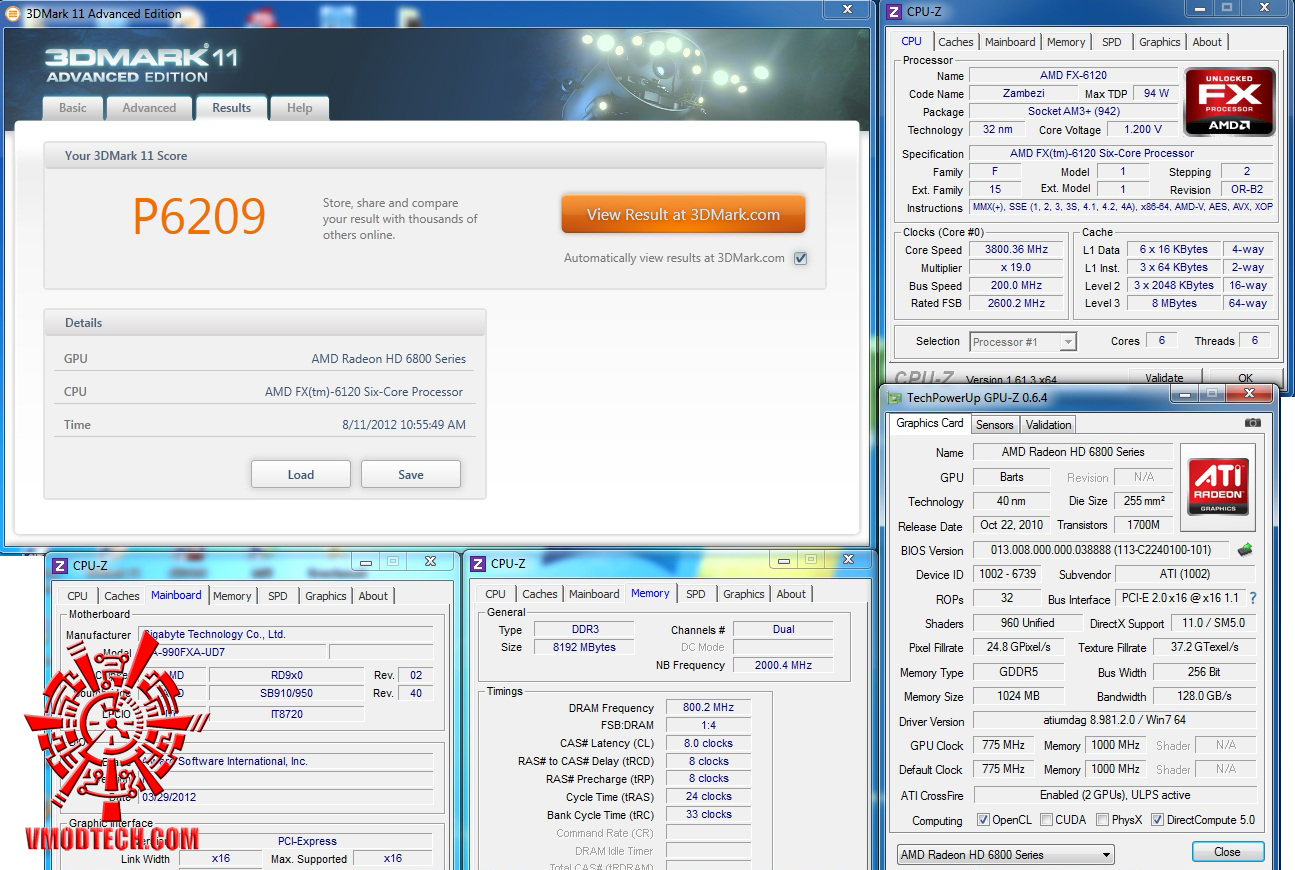Click the GPU value in 3DMark Details
The height and width of the screenshot is (870, 1295).
click(388, 359)
